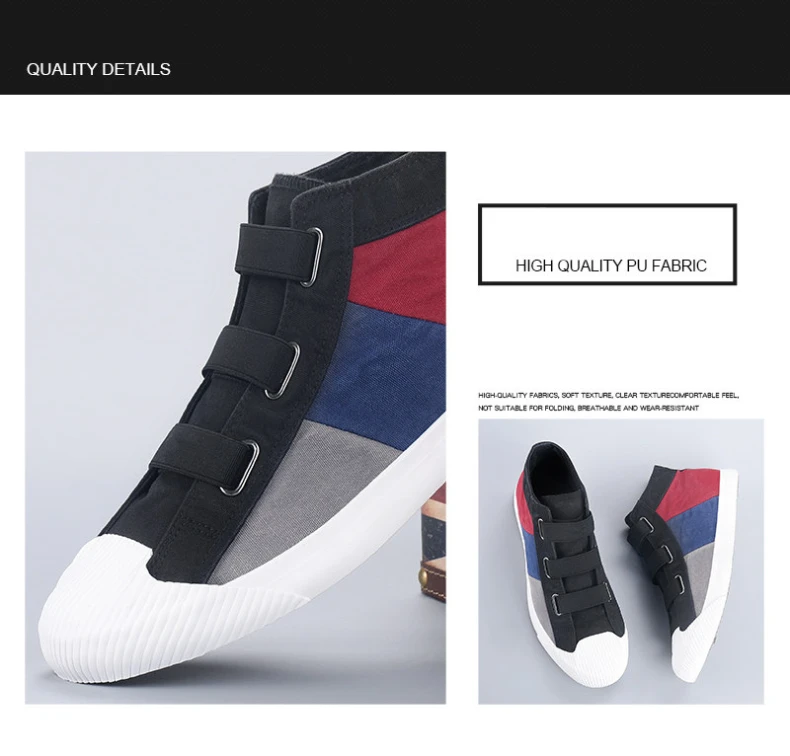The width and height of the screenshot is (790, 756).
Task: Click the top metal D-ring buckle
Action: tap(311, 256)
